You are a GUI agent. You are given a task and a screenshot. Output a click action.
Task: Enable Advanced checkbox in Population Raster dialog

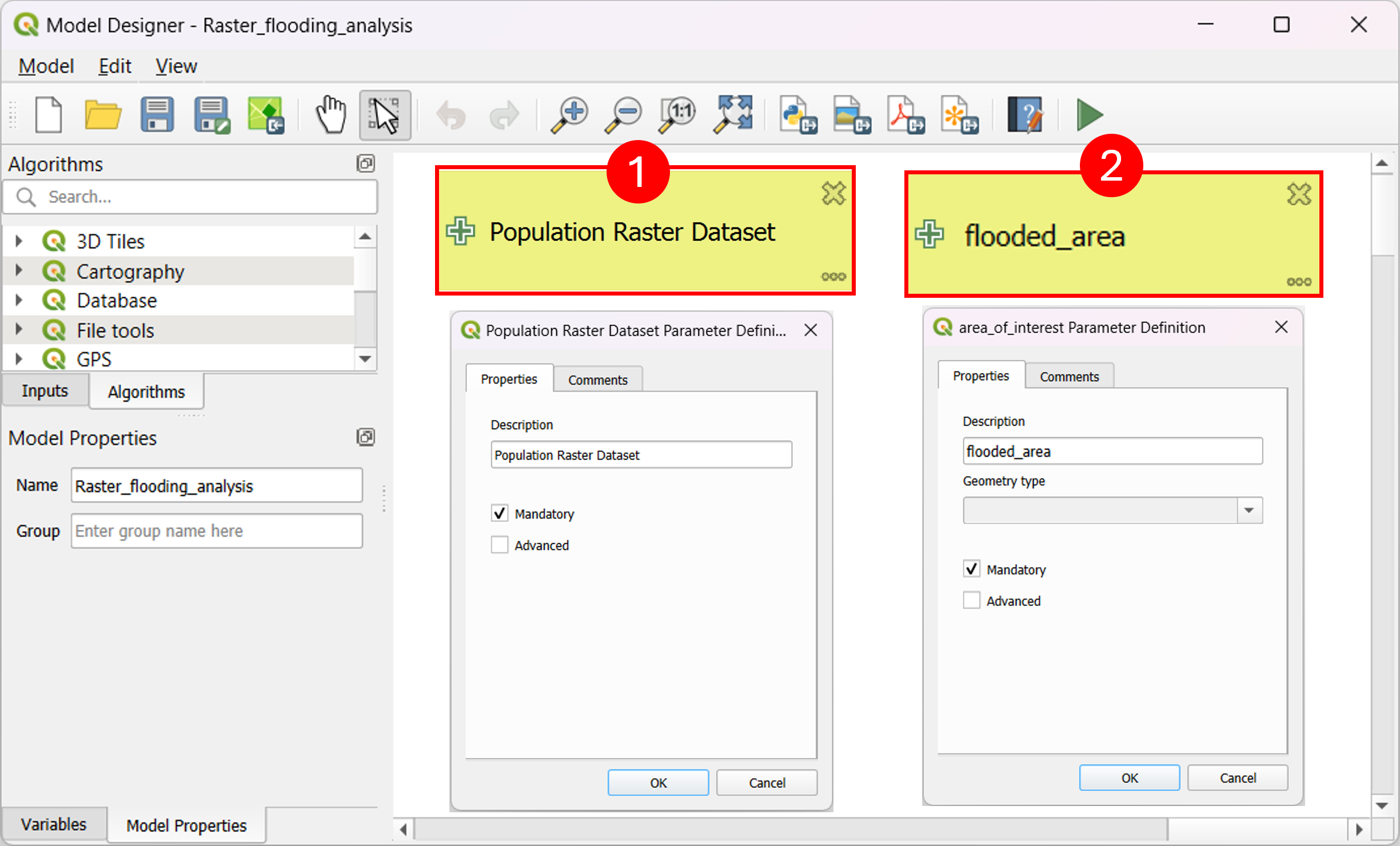click(500, 545)
